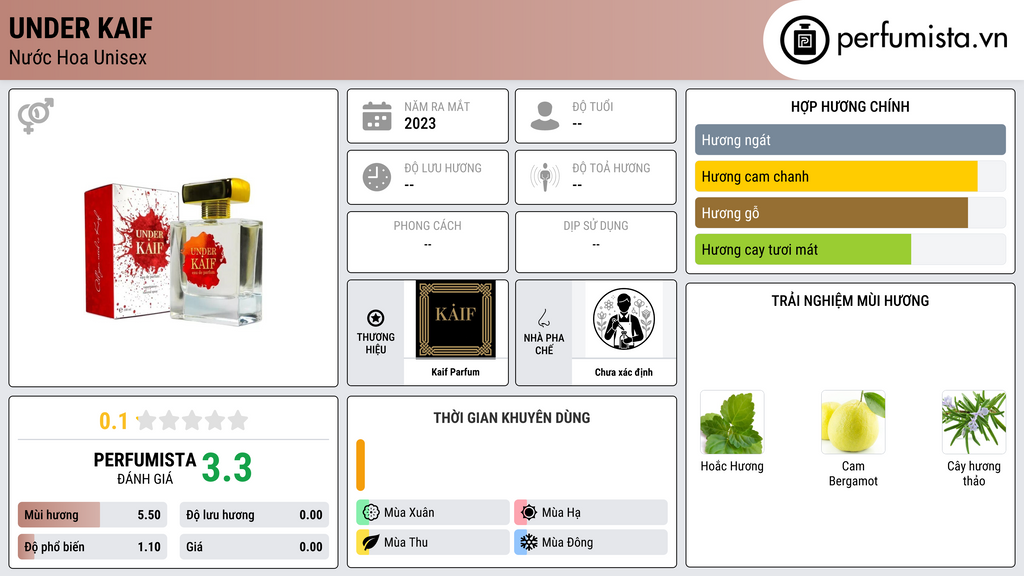
Task: Click the Kaif Parfum brand name
Action: tap(455, 372)
